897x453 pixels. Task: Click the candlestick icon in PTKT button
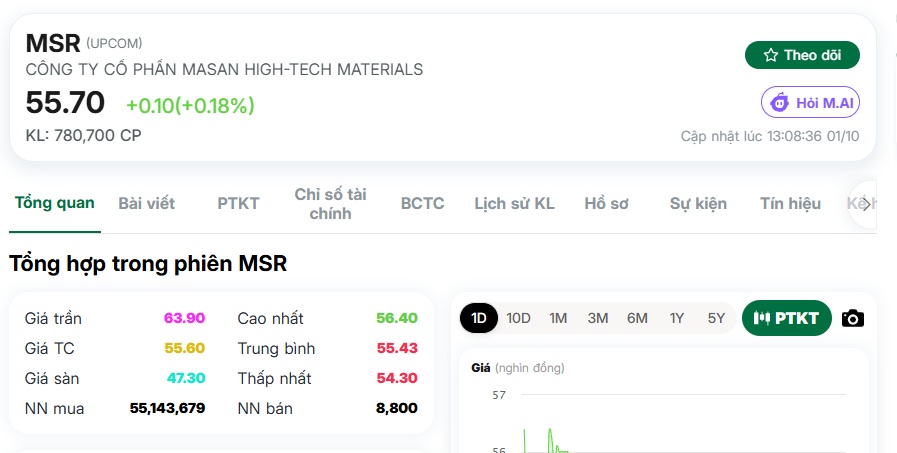click(761, 318)
